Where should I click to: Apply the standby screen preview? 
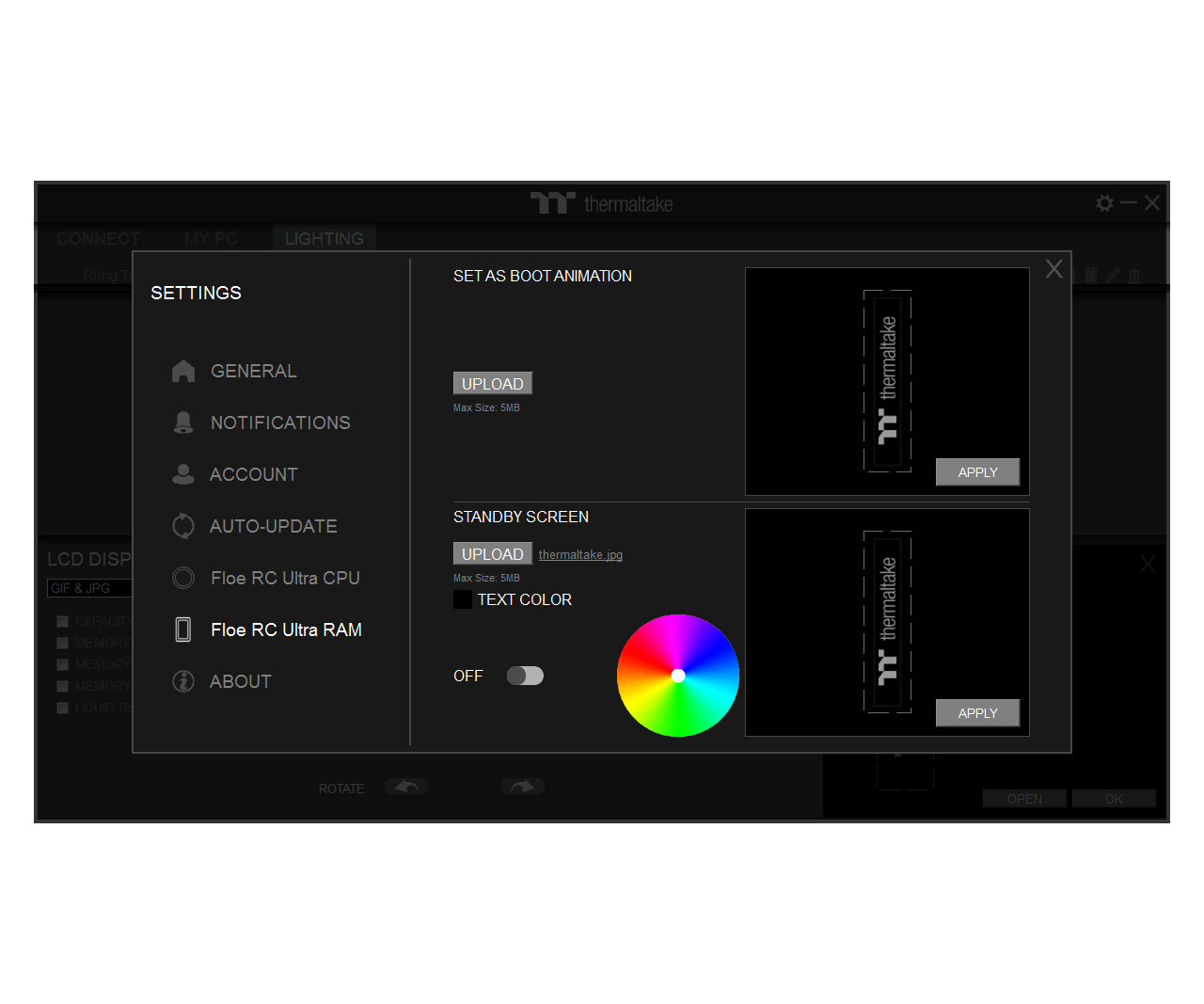coord(978,713)
